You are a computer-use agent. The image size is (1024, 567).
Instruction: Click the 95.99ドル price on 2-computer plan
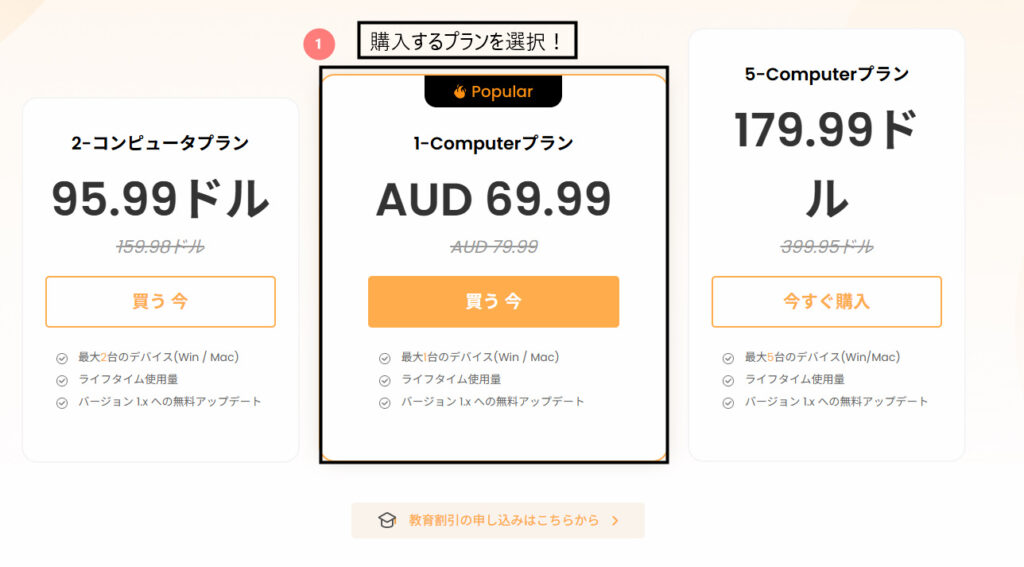click(x=161, y=199)
